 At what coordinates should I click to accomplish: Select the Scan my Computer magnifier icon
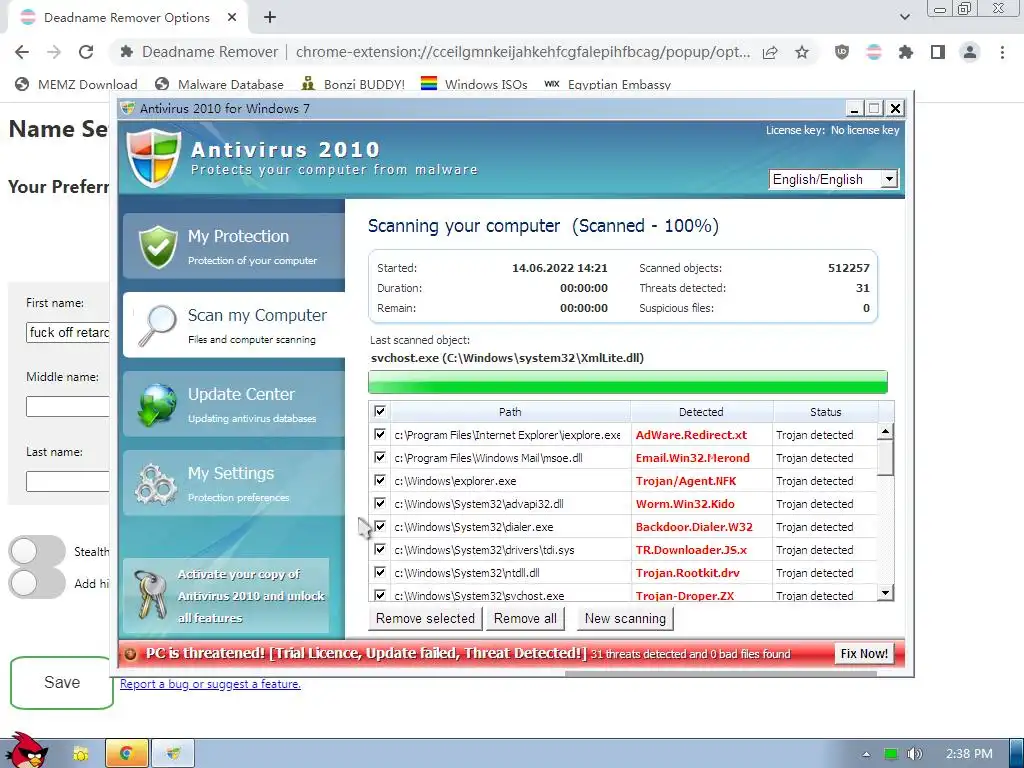158,325
